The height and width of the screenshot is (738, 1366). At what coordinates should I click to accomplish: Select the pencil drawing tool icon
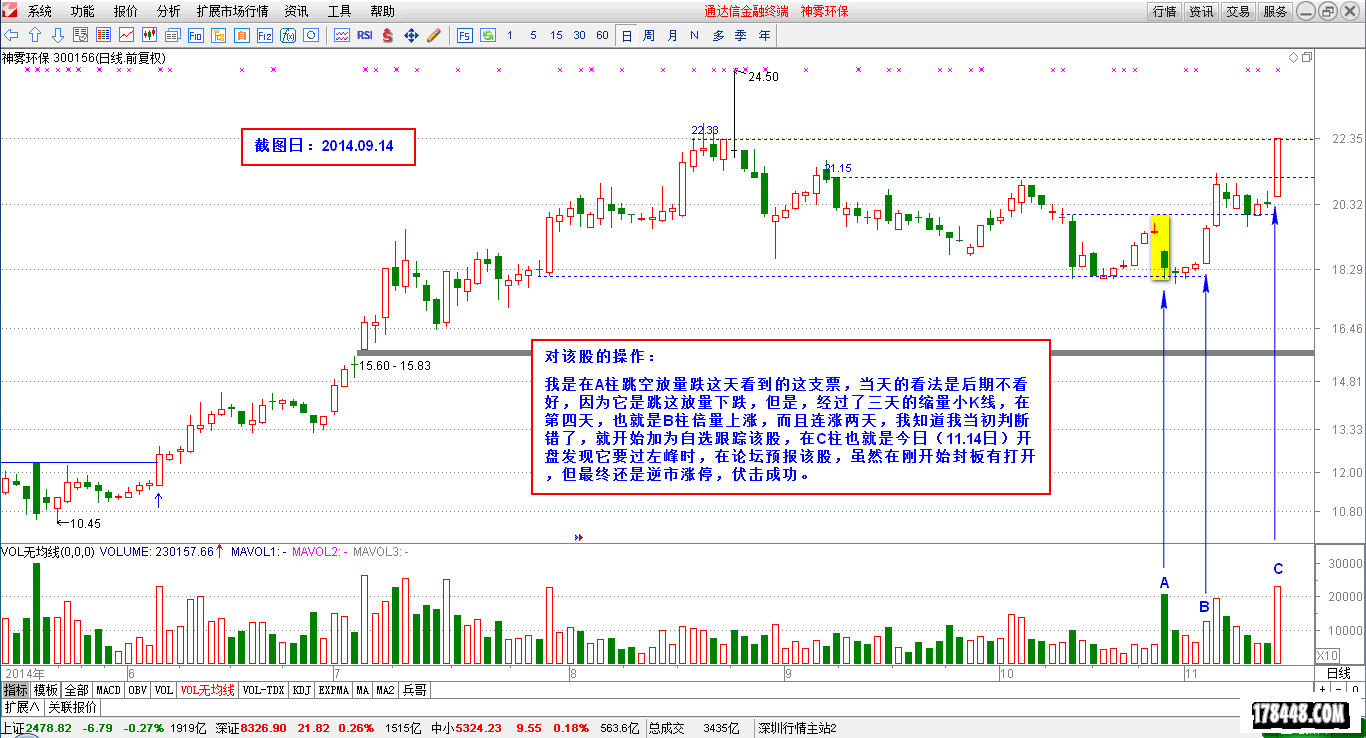[434, 35]
